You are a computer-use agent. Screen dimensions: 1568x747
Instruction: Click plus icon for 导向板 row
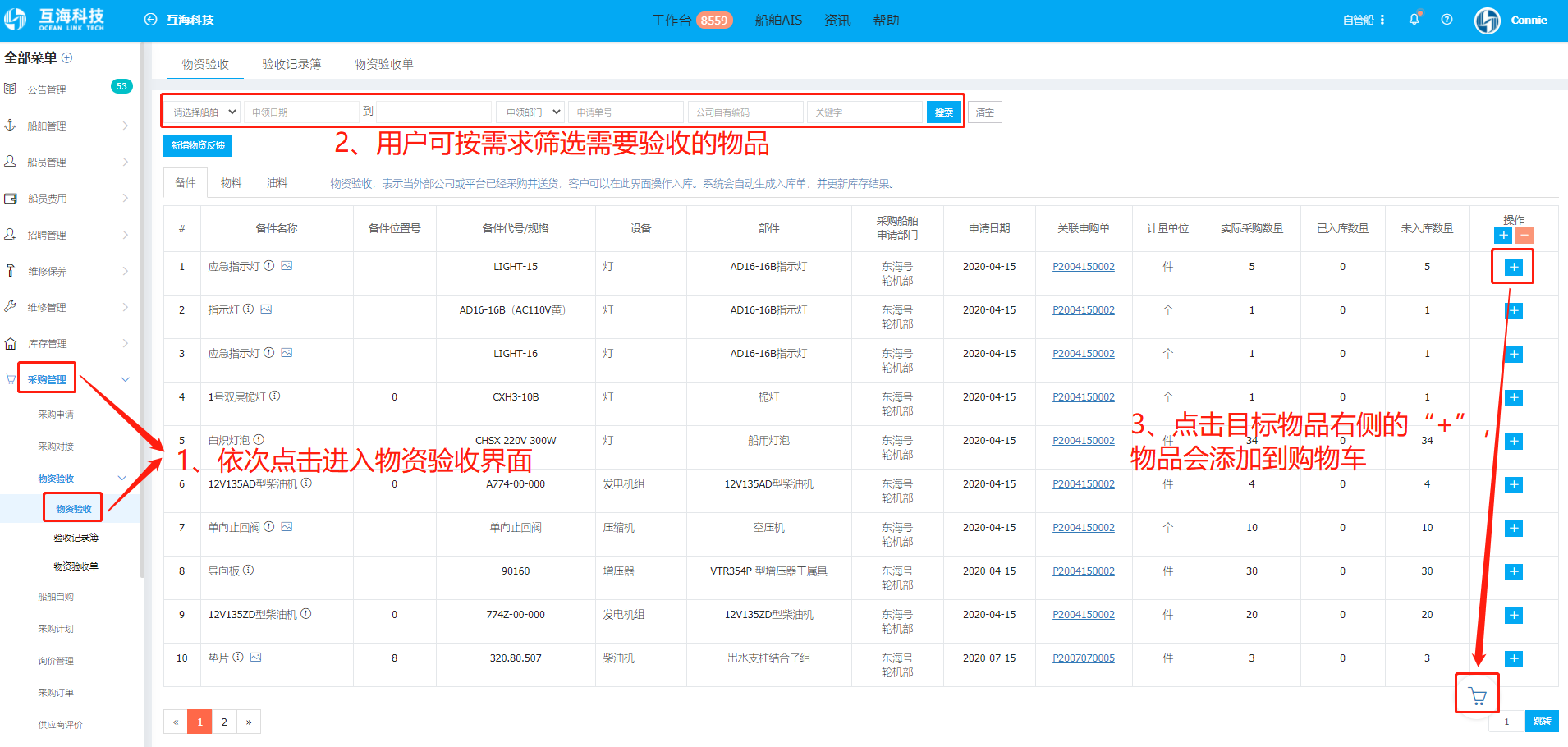coord(1514,572)
